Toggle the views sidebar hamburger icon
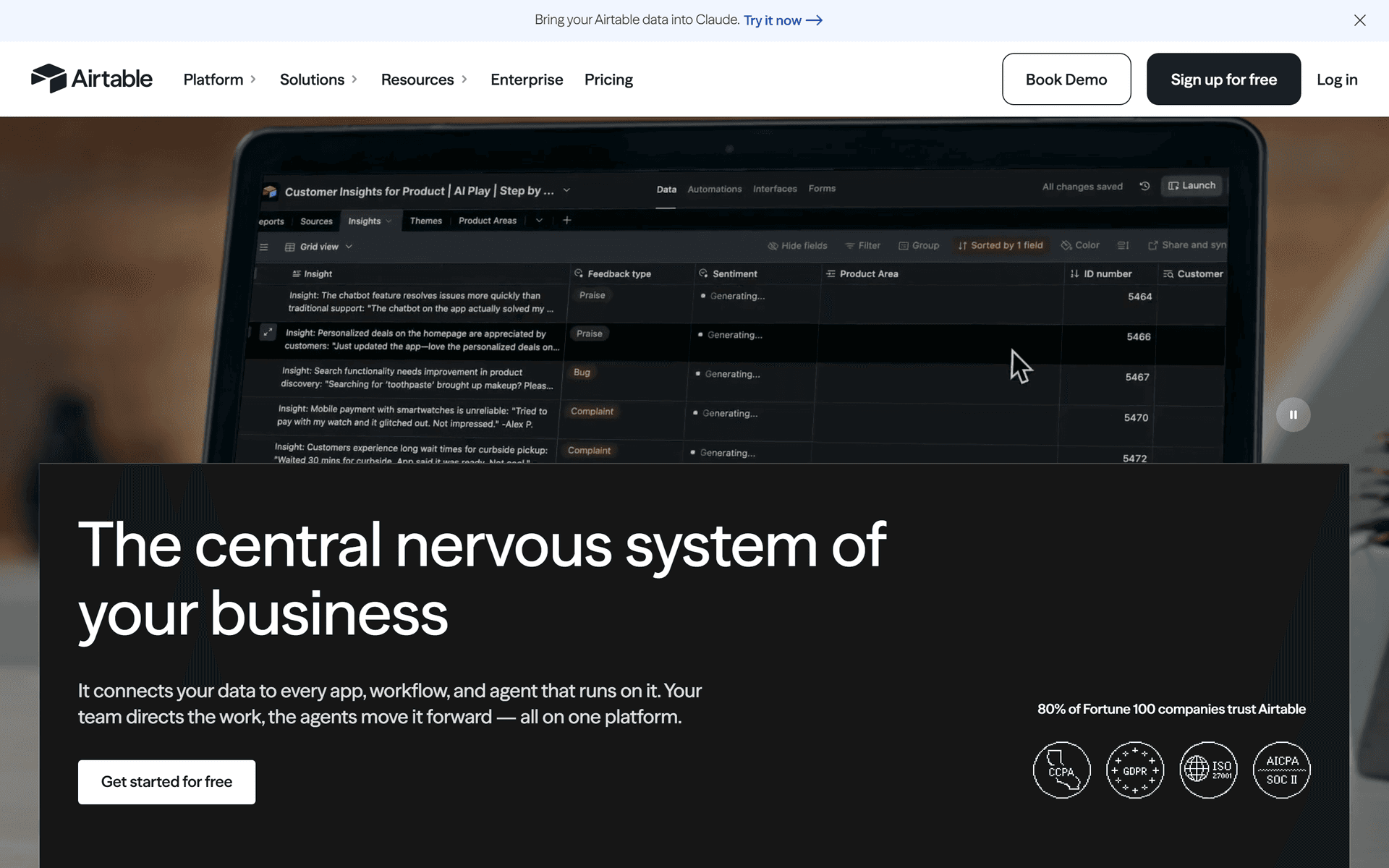 coord(264,247)
